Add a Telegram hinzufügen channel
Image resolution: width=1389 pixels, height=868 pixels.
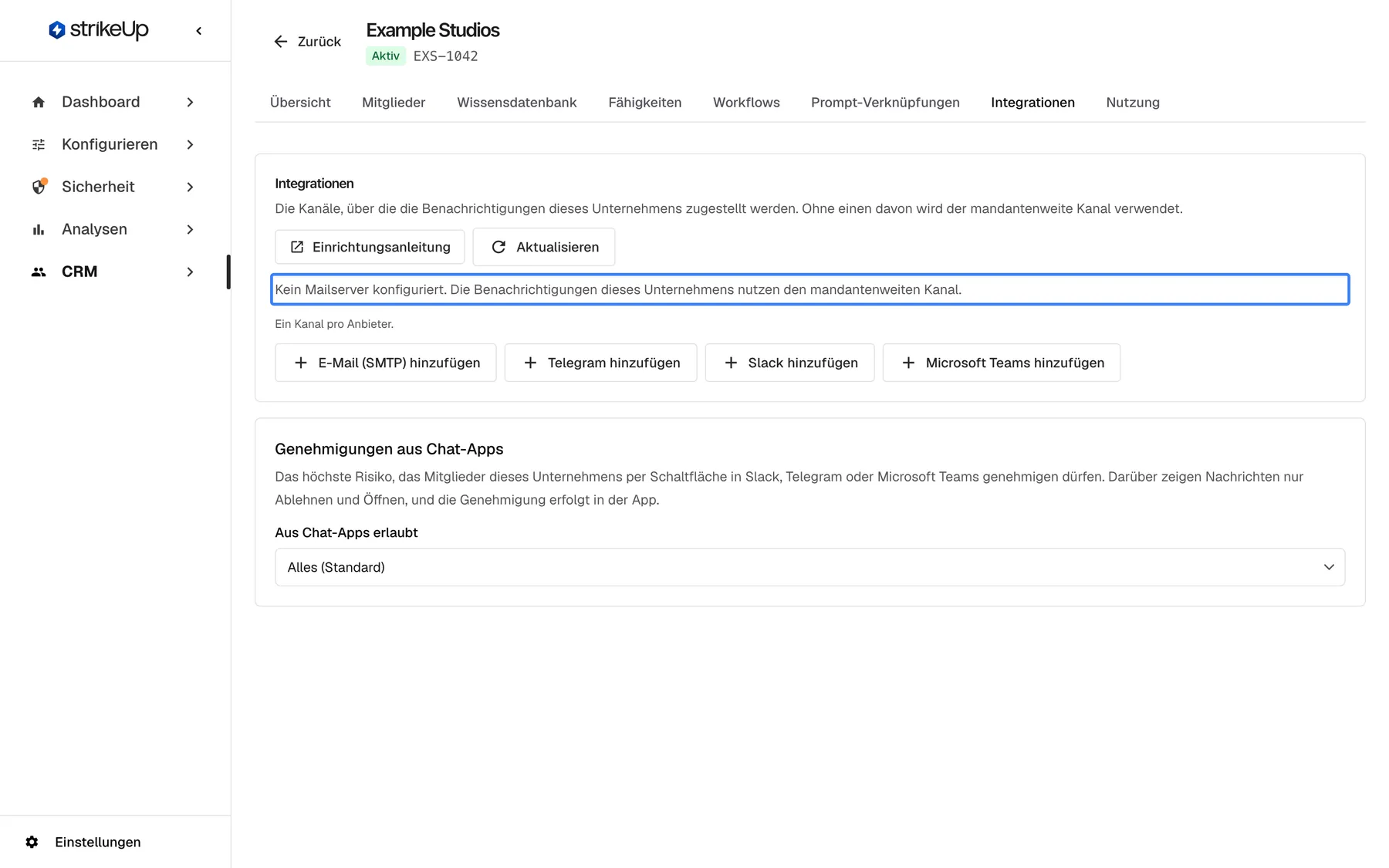tap(600, 363)
